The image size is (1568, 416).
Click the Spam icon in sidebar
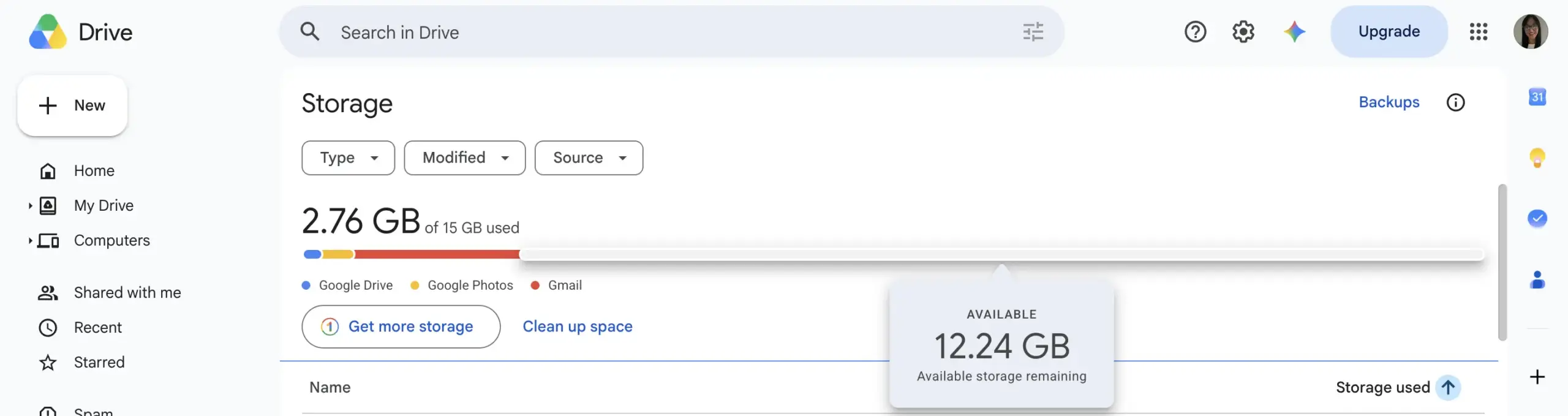pyautogui.click(x=48, y=411)
